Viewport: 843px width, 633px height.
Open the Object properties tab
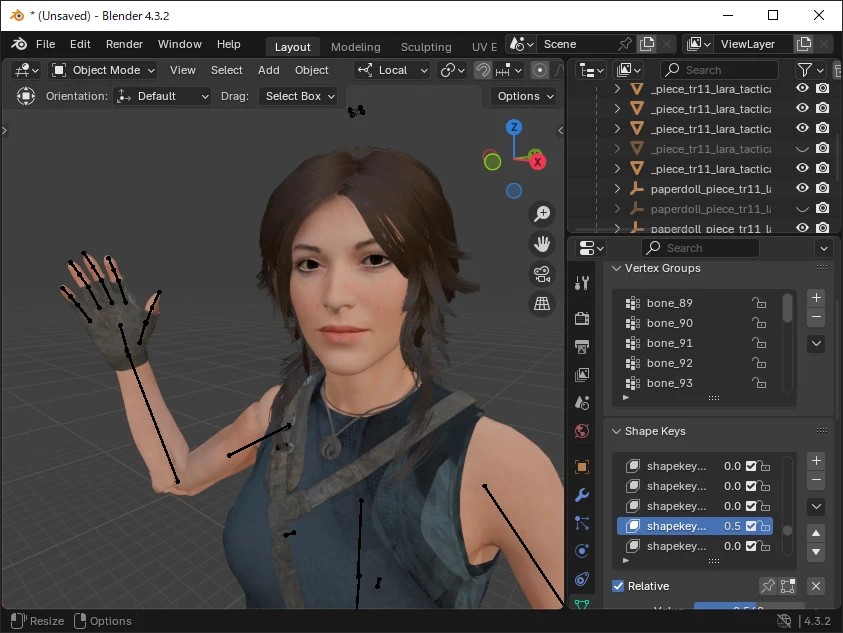(x=582, y=467)
